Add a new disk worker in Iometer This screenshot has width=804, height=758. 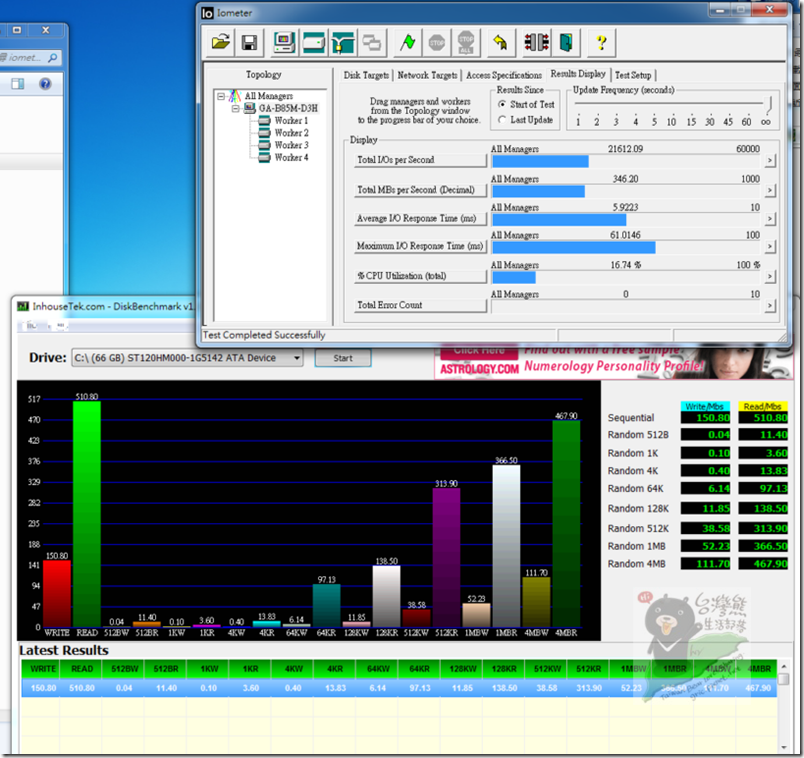[313, 42]
